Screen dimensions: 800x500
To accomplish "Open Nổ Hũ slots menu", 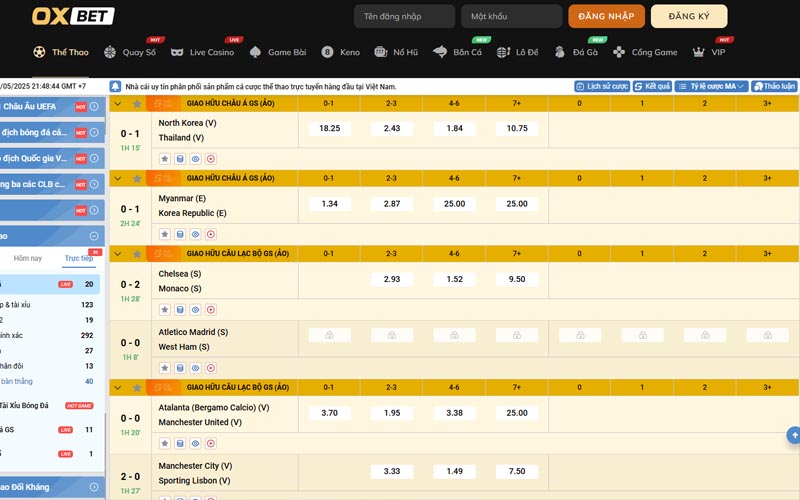I will tap(396, 52).
